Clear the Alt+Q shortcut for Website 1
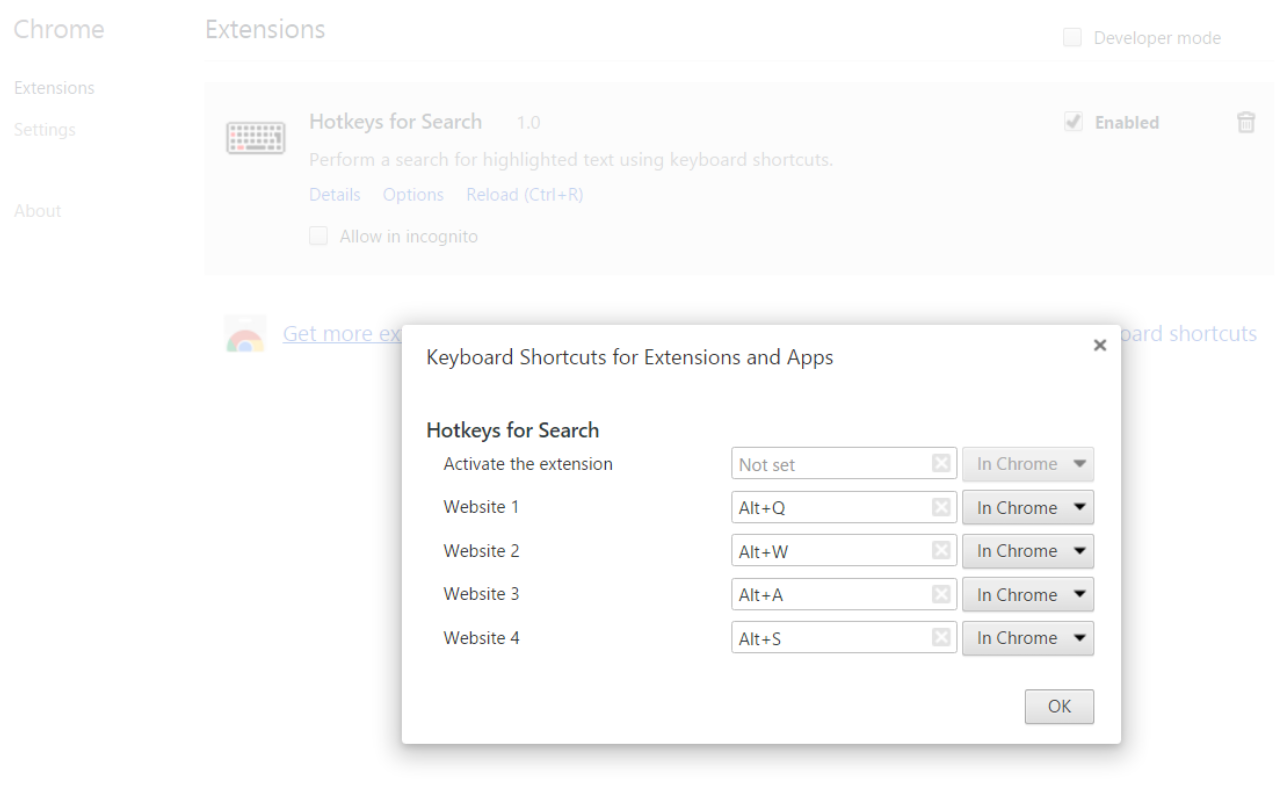The image size is (1280, 800). 941,507
